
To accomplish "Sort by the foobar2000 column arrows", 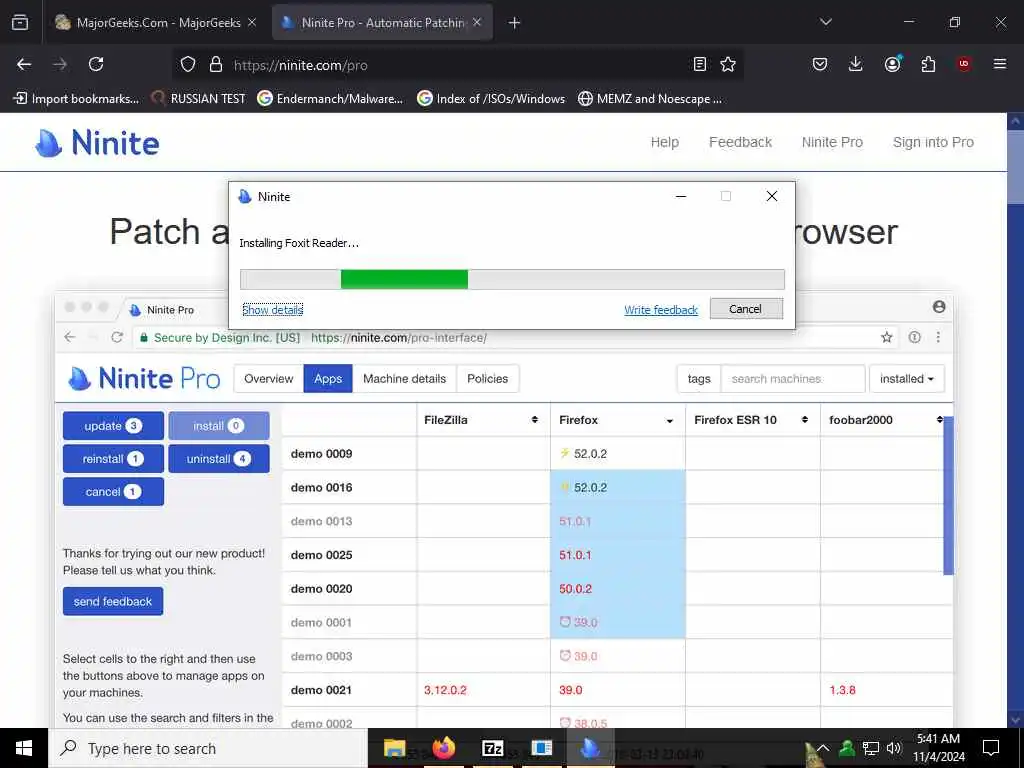I will tap(939, 420).
